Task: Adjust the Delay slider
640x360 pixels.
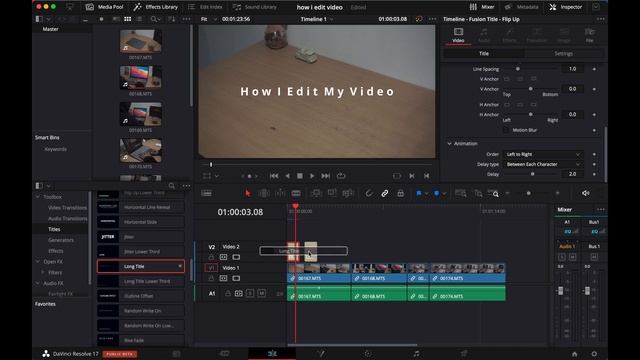Action: point(532,174)
